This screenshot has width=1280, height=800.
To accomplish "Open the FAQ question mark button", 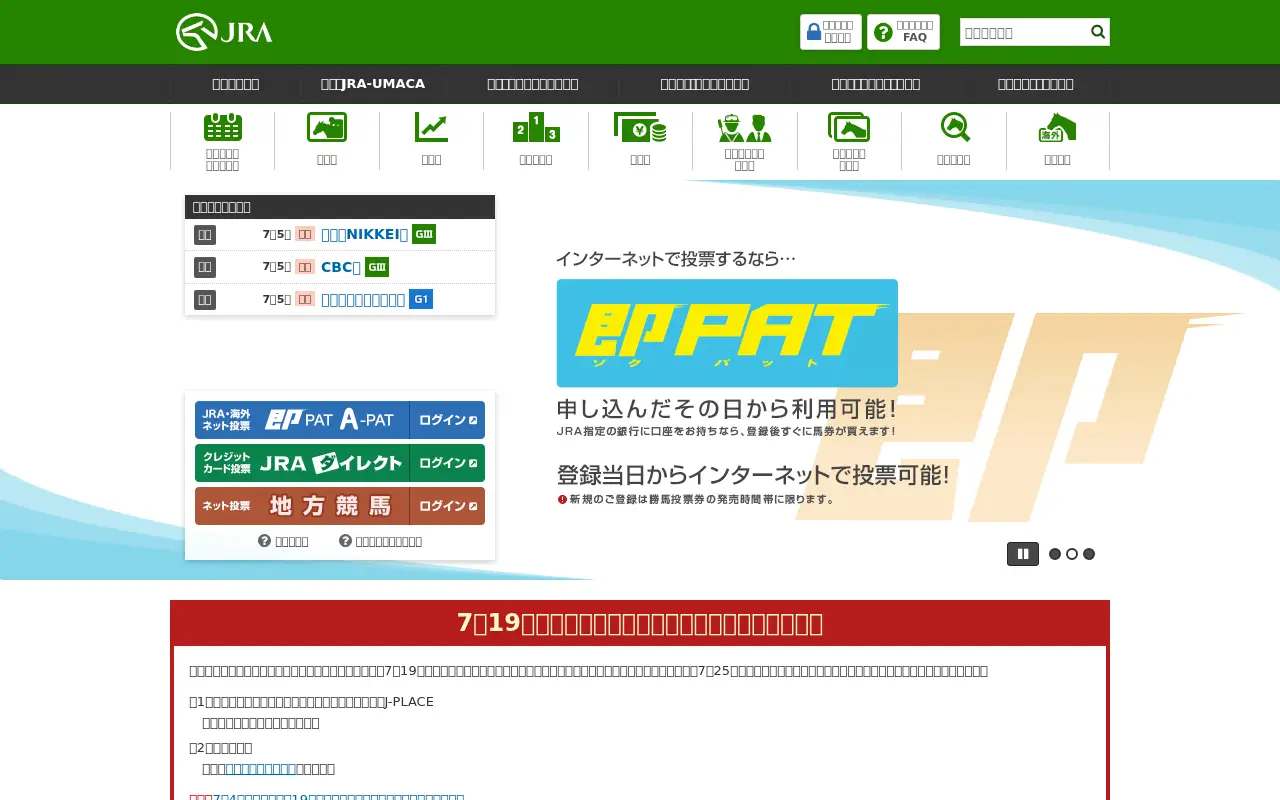I will pos(903,32).
